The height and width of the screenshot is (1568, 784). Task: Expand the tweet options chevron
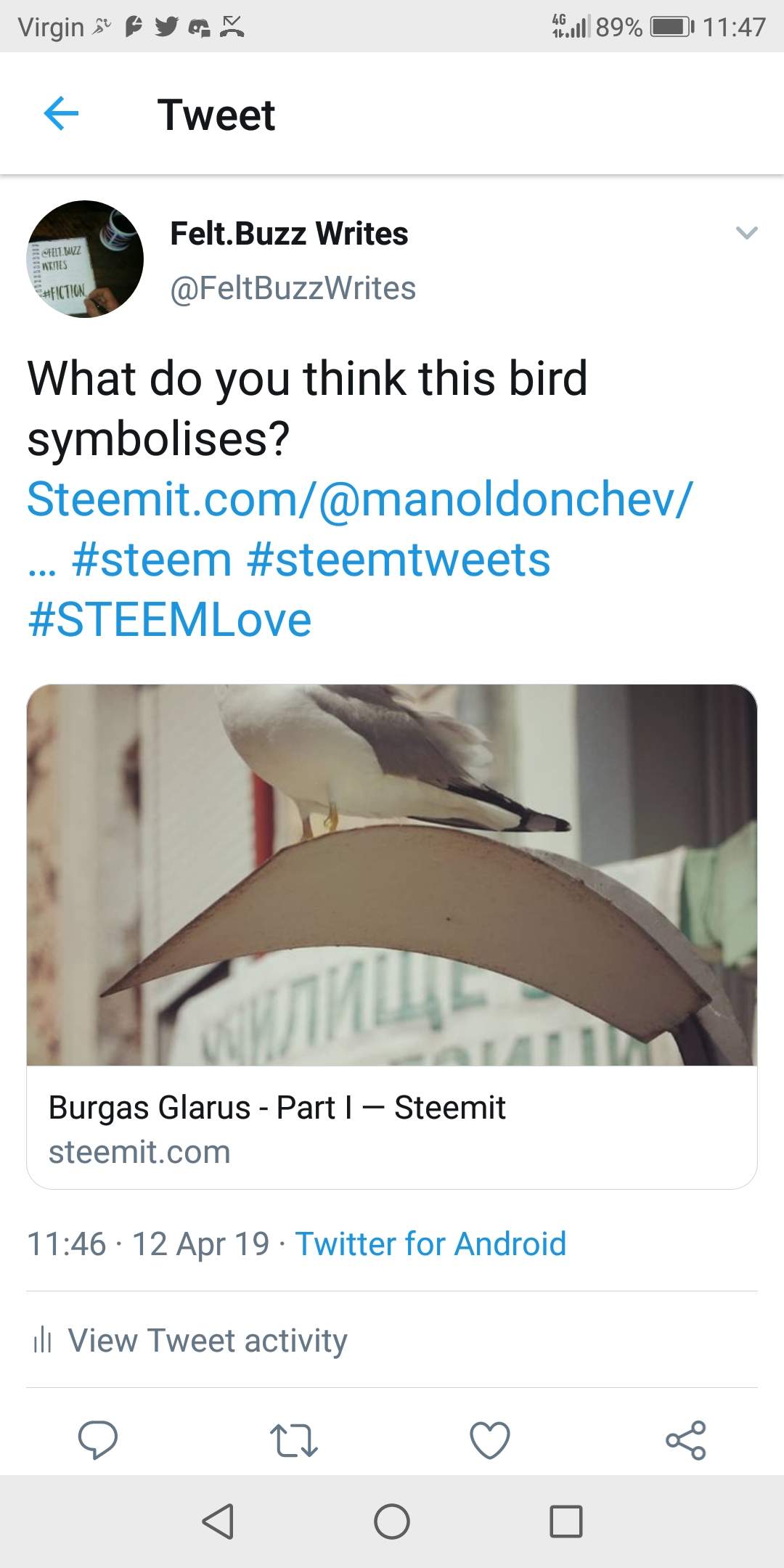pyautogui.click(x=746, y=233)
